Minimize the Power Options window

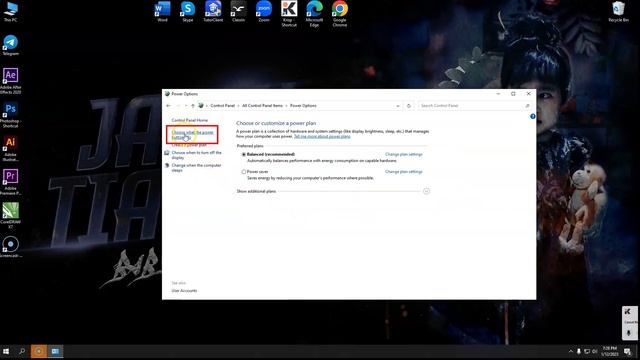(498, 94)
